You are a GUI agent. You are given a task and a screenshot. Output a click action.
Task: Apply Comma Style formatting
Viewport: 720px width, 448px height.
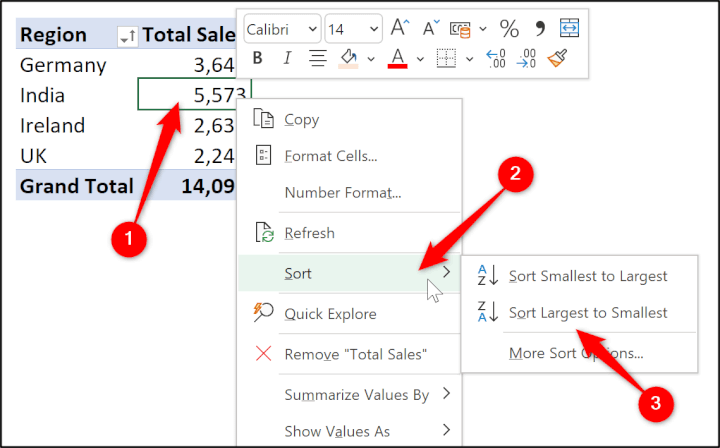540,28
